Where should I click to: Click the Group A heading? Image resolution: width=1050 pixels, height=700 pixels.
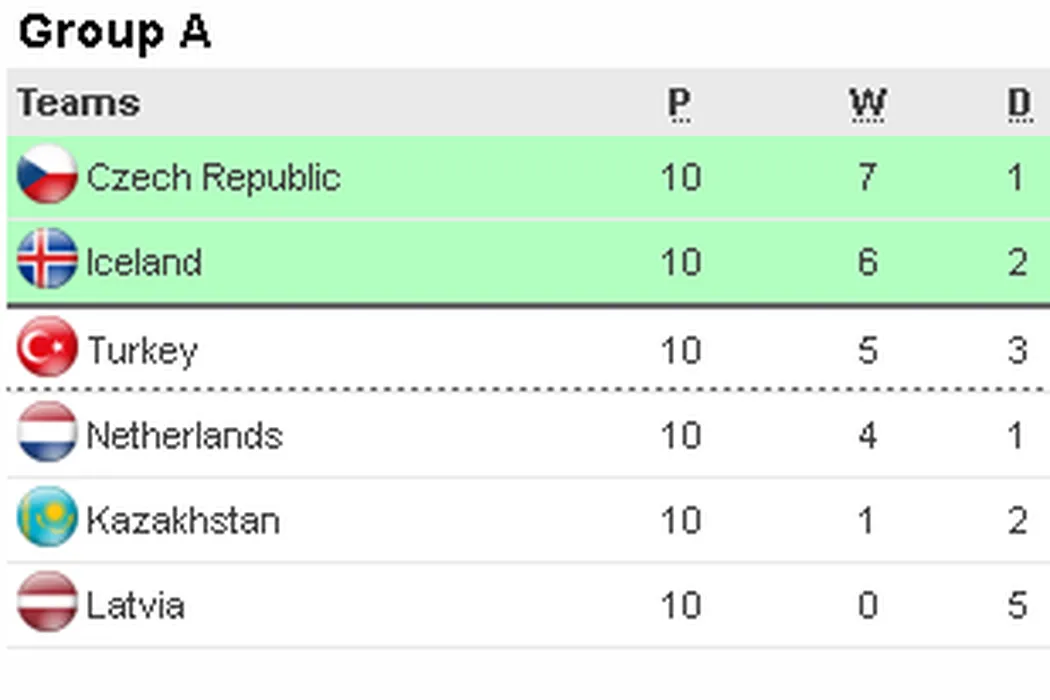pos(114,32)
